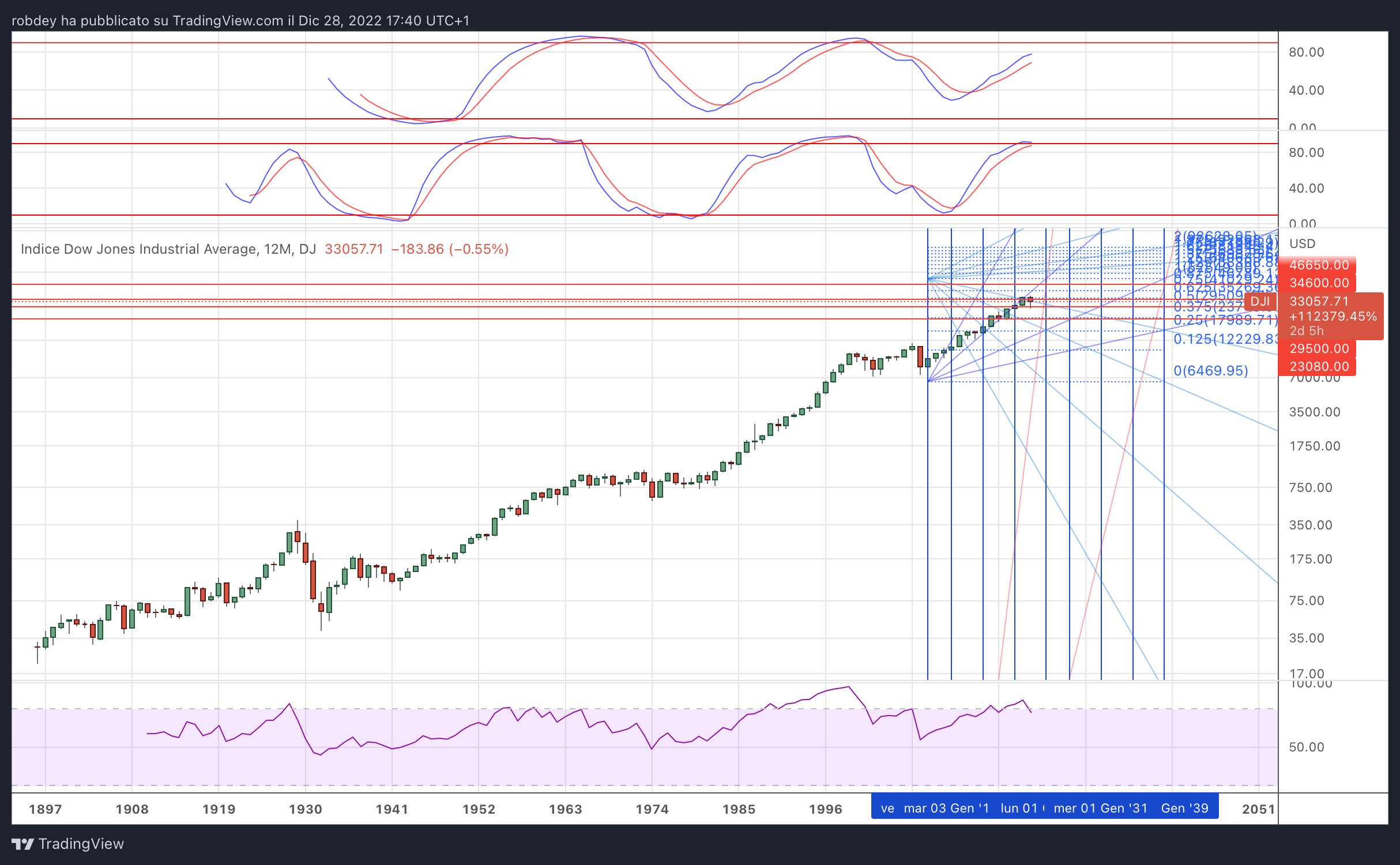
Task: Select the 'Indice Dow Jones Industrial Average, 12M, DJ' title
Action: [x=168, y=249]
